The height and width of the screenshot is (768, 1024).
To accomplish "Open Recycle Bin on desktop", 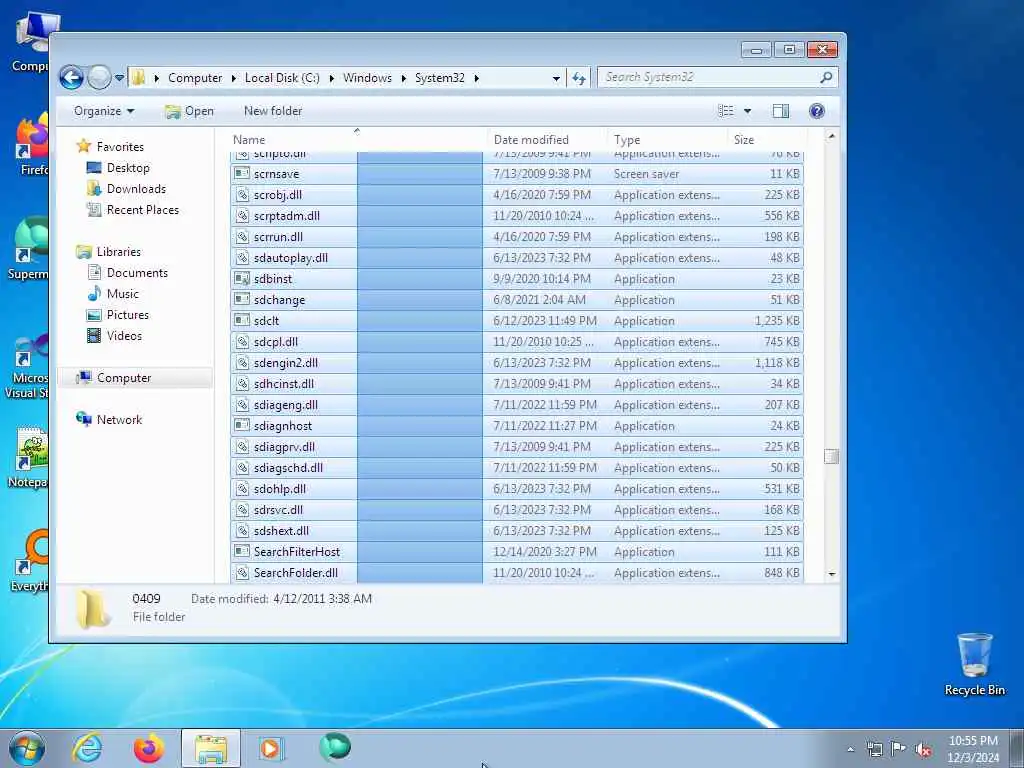I will (974, 664).
